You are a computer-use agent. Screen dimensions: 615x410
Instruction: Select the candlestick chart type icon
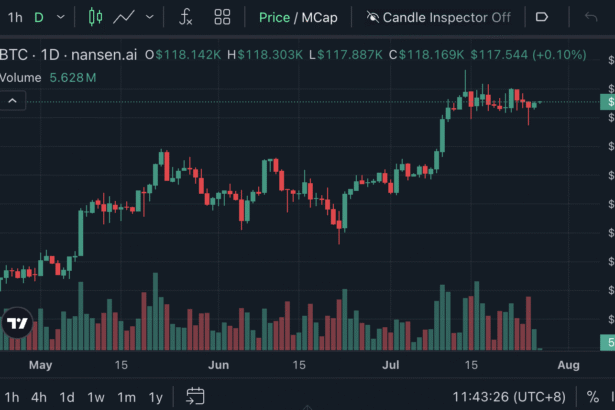[95, 17]
